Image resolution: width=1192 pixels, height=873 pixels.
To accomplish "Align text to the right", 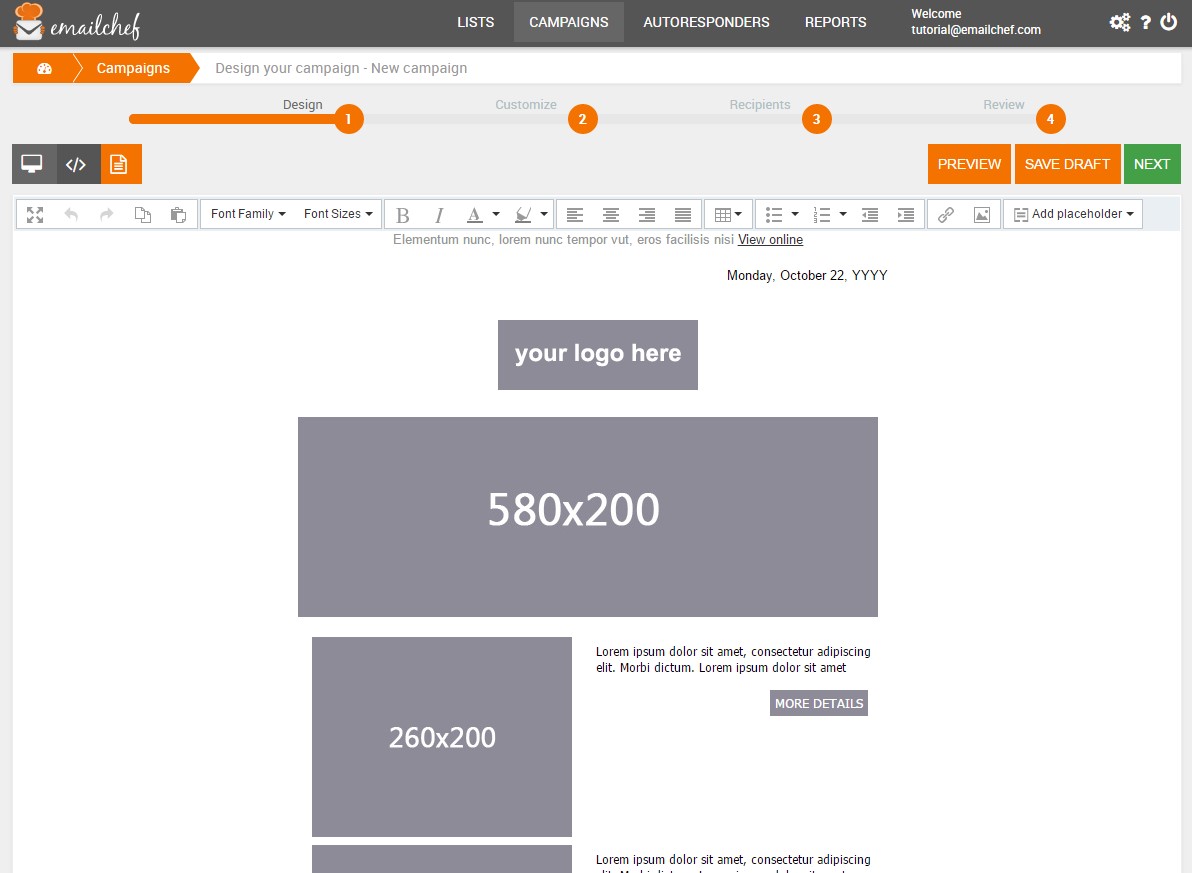I will tap(647, 215).
